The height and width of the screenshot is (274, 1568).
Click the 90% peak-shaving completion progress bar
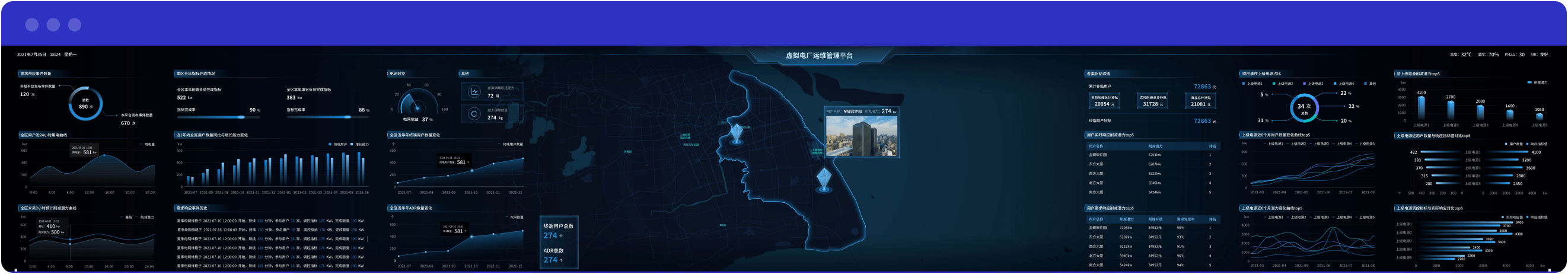[218, 117]
